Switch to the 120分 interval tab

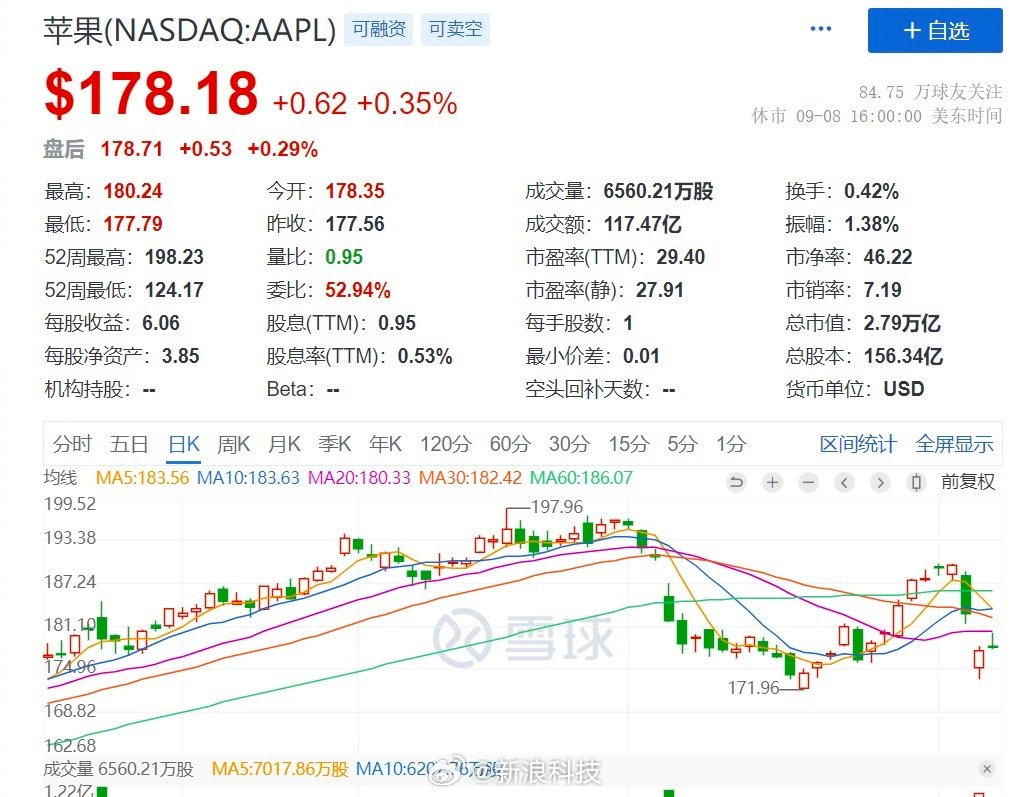click(446, 444)
